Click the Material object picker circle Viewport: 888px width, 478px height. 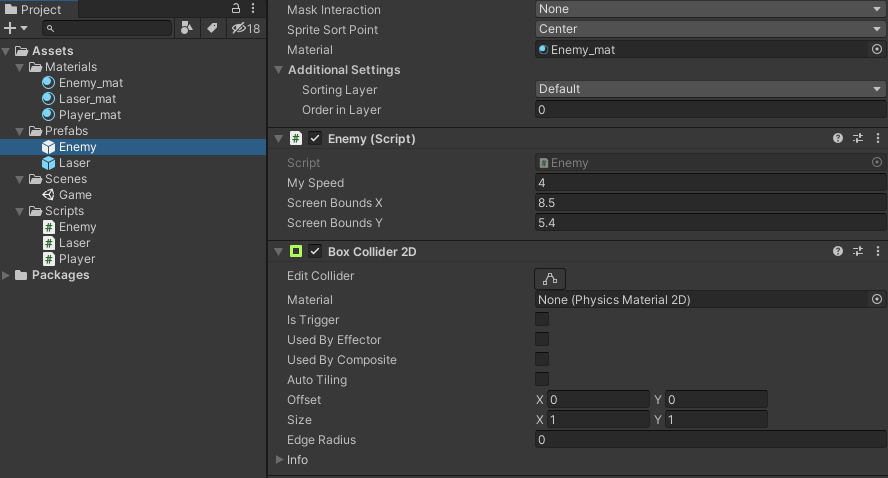[x=877, y=49]
